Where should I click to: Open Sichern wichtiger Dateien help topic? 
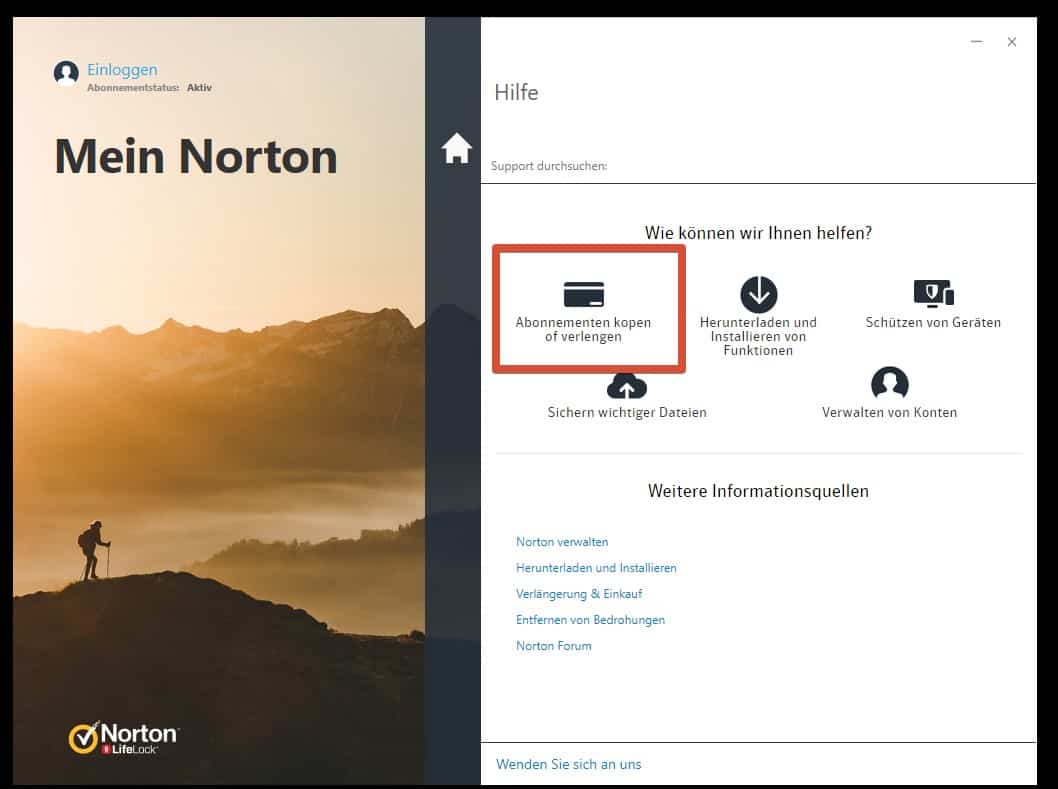[x=627, y=412]
